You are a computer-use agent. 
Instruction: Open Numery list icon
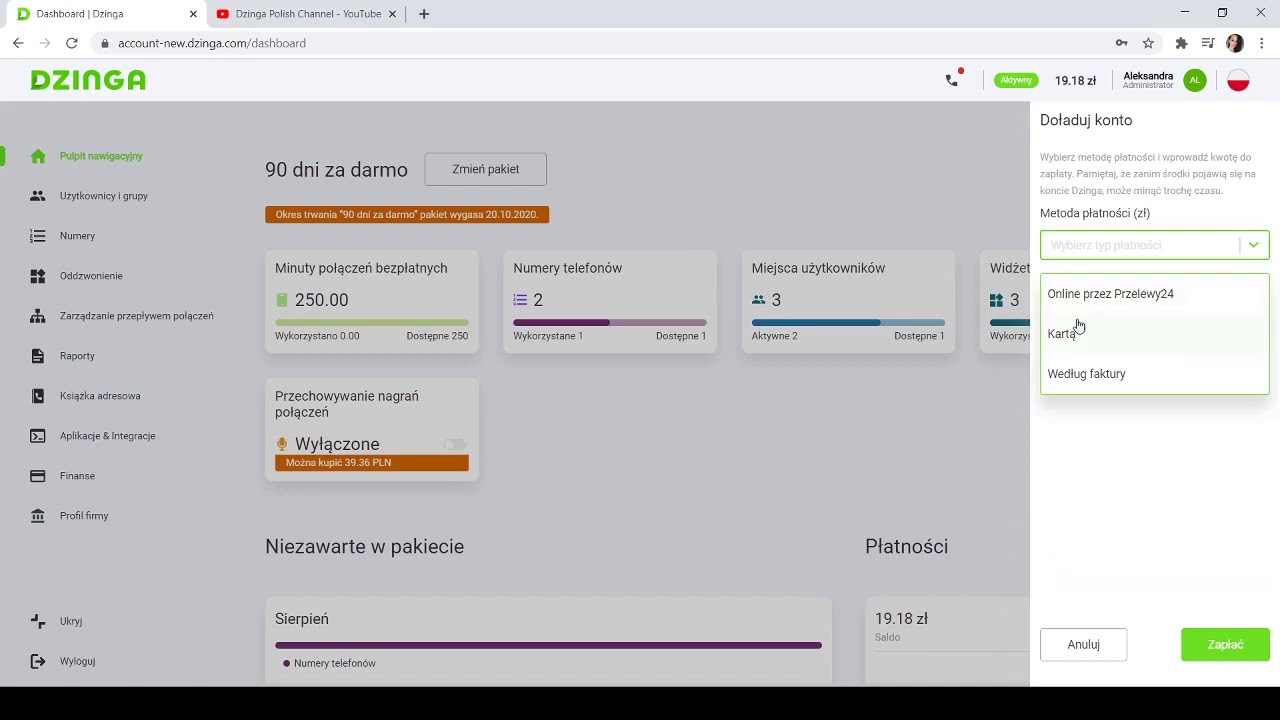(x=38, y=236)
